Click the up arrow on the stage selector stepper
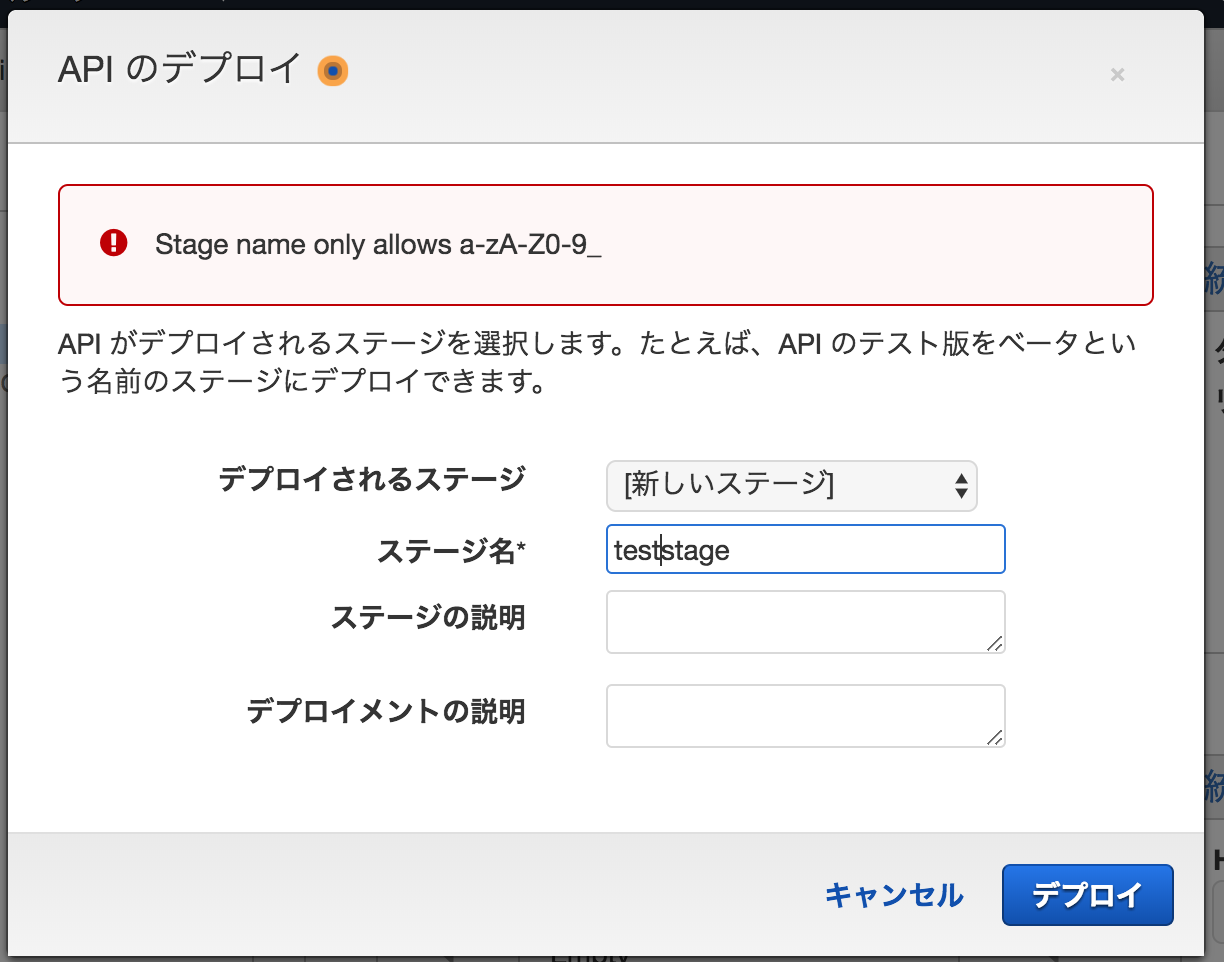Screen dimensions: 1224x962 [x=963, y=480]
